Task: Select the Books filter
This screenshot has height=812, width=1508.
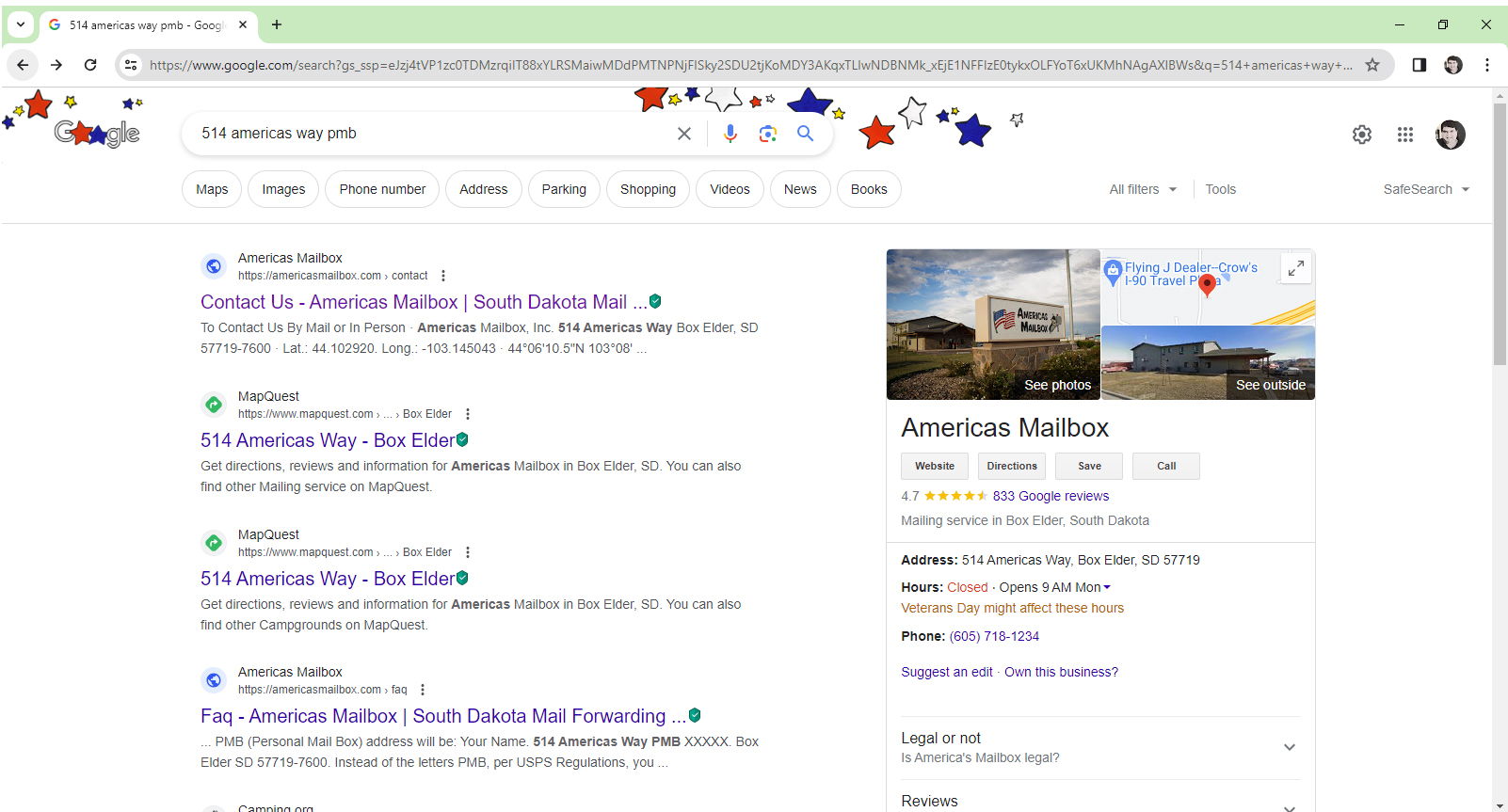Action: [x=869, y=189]
